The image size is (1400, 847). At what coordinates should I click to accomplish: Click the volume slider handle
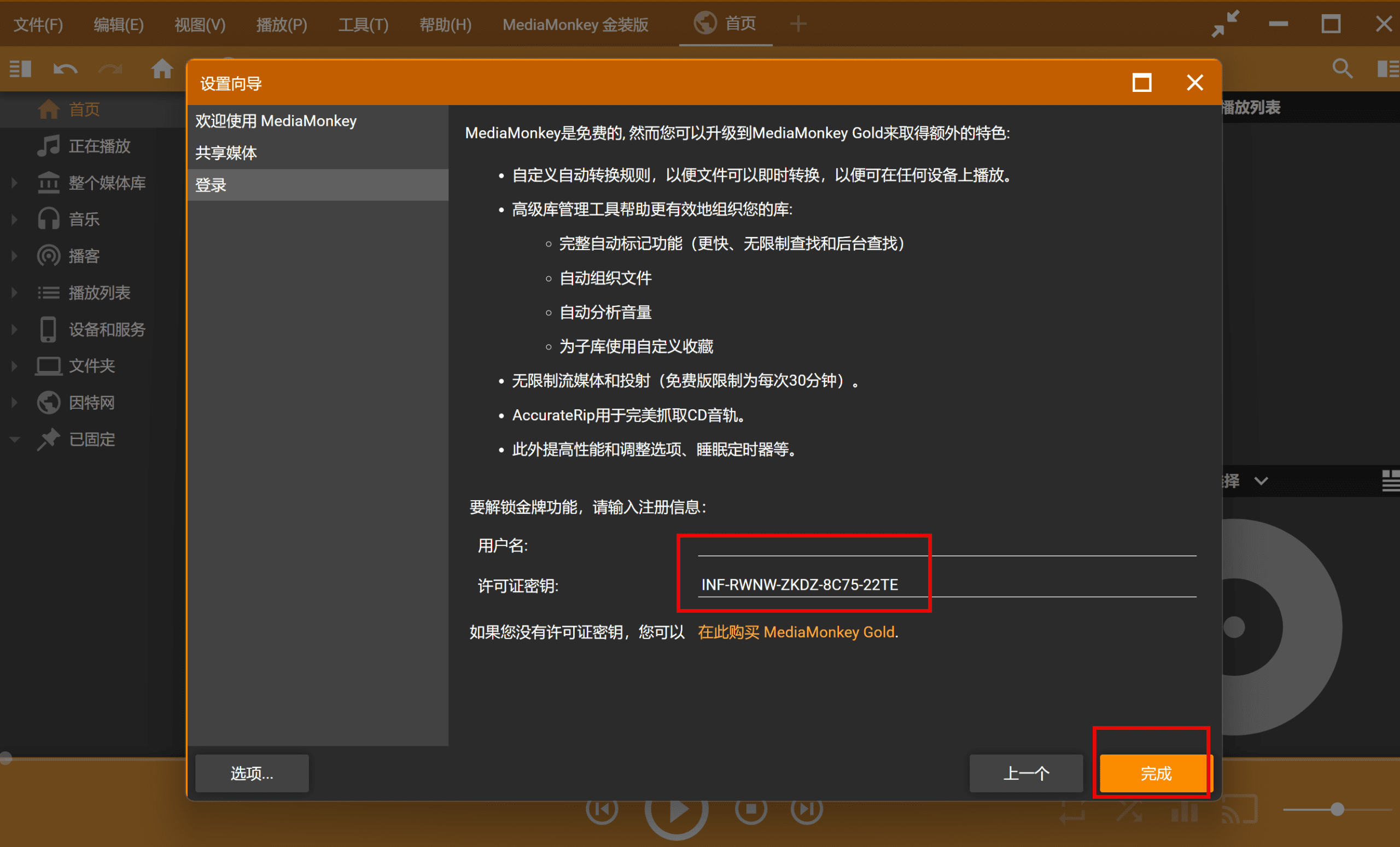pos(1337,809)
